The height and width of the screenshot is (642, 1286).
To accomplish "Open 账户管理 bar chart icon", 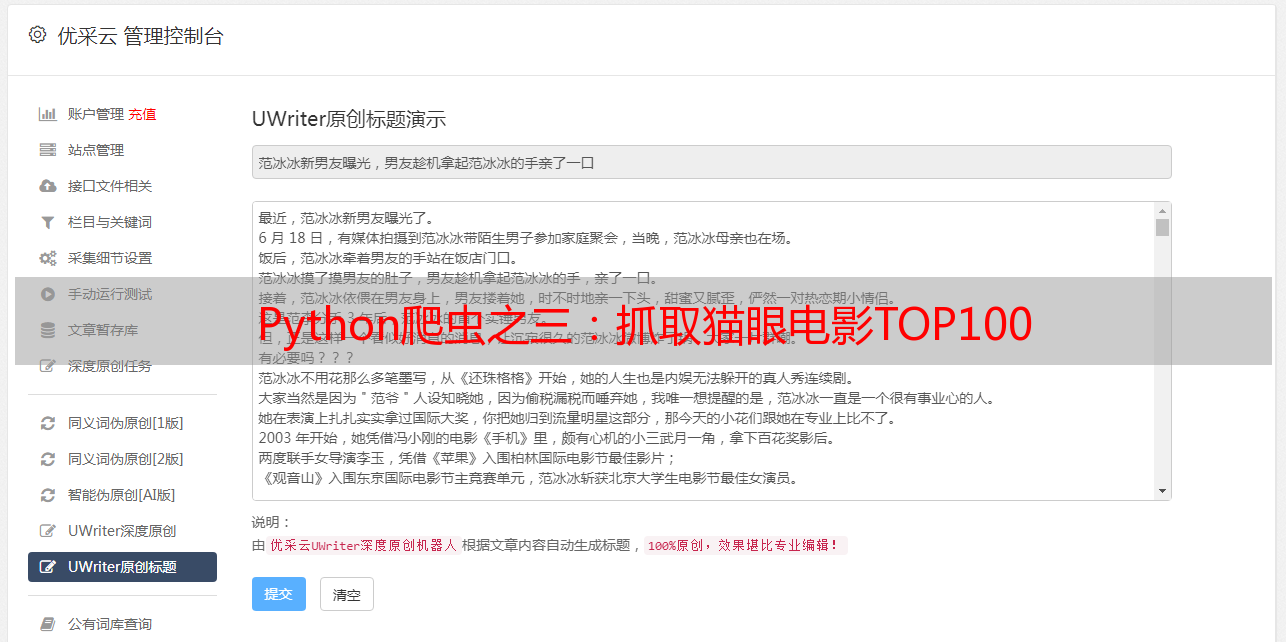I will coord(47,114).
